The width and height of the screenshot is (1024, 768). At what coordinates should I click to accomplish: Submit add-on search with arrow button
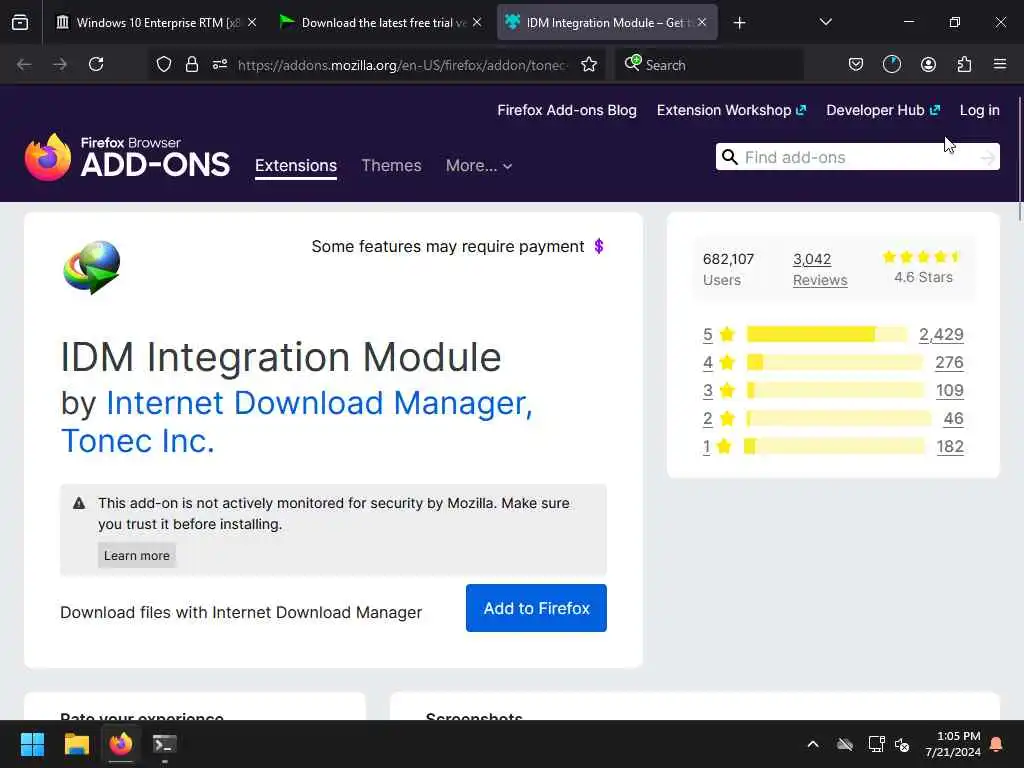point(987,157)
